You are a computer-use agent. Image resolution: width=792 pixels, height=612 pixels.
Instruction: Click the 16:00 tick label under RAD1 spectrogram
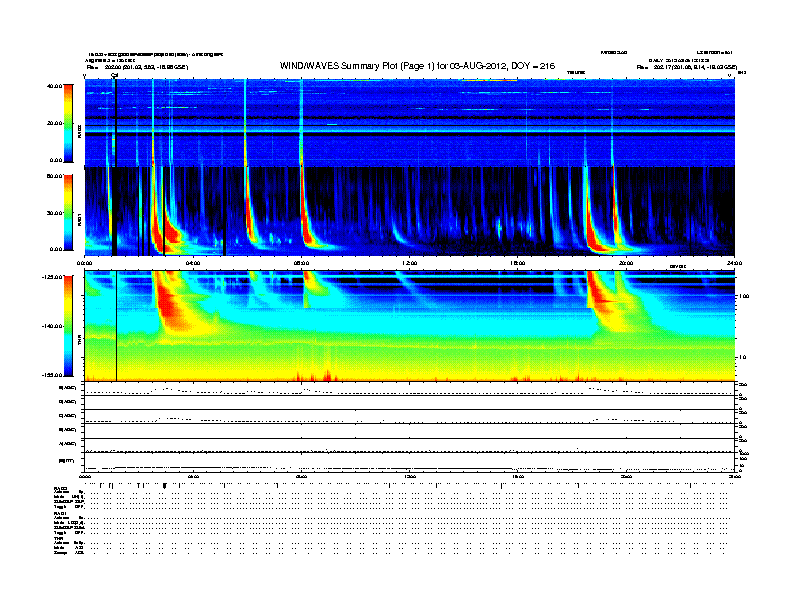point(518,263)
